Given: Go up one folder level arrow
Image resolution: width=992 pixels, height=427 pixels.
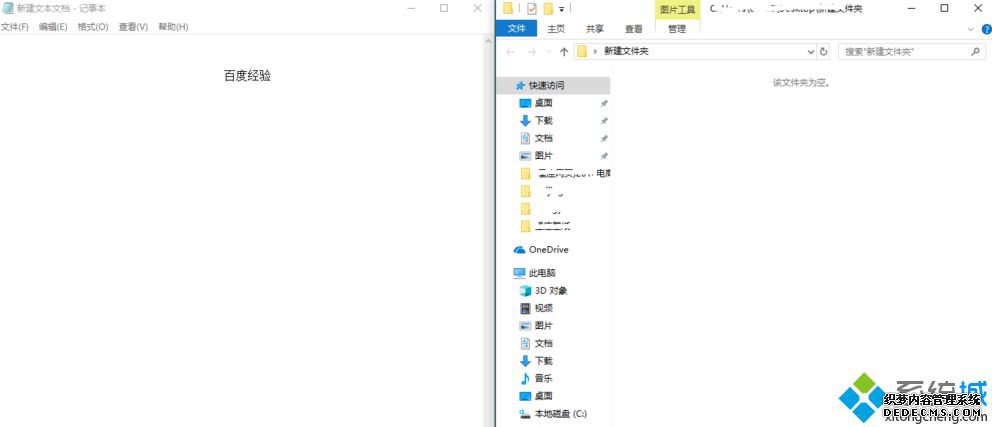Looking at the screenshot, I should (x=564, y=52).
